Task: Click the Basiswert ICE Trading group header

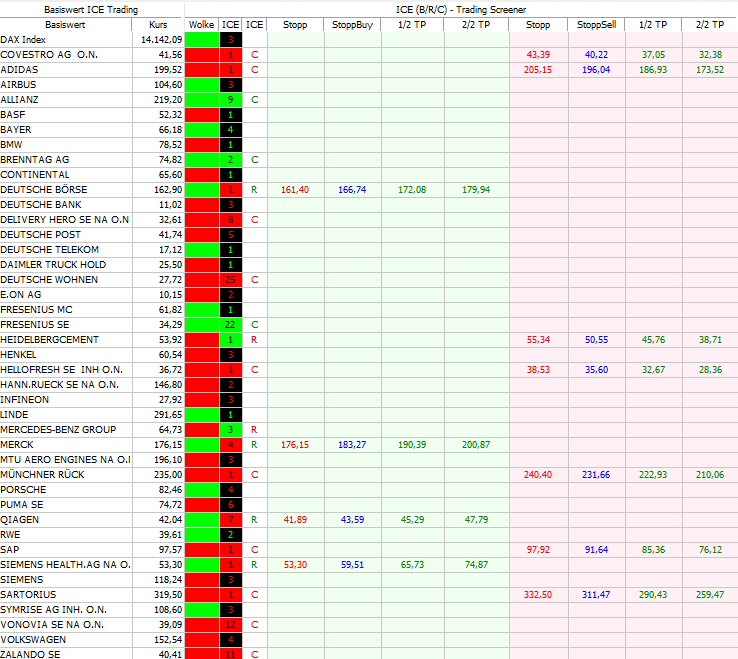Action: 91,9
